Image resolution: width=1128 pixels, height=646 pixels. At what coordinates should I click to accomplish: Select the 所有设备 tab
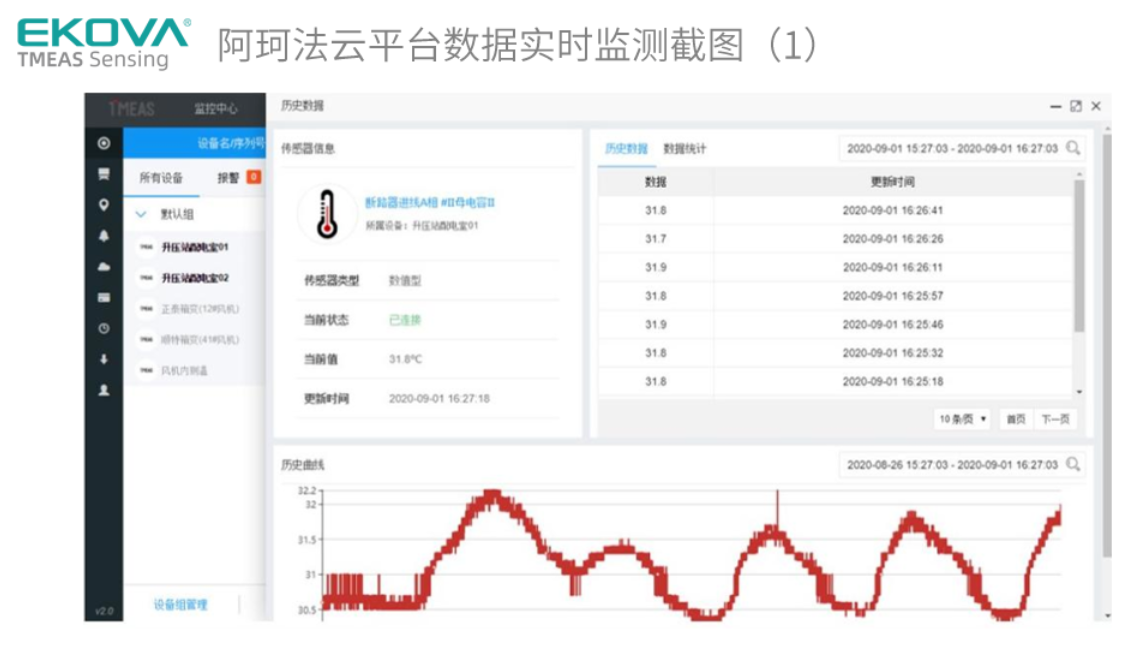161,178
